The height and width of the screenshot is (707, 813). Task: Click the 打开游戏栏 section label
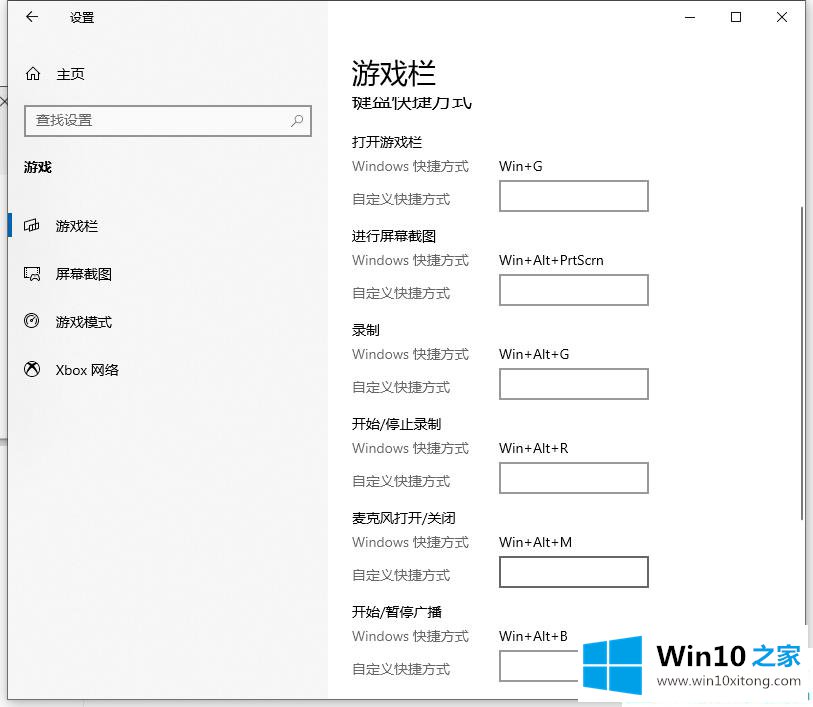tap(387, 142)
